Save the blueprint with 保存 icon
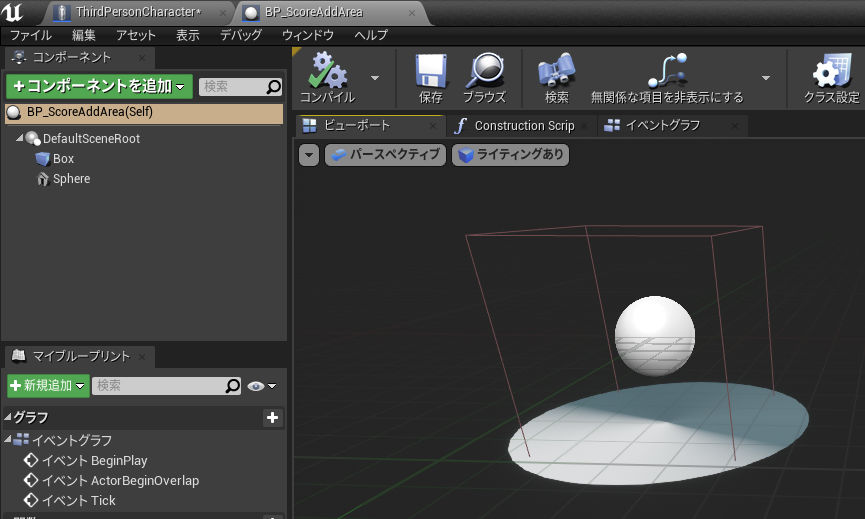The height and width of the screenshot is (519, 865). click(430, 78)
